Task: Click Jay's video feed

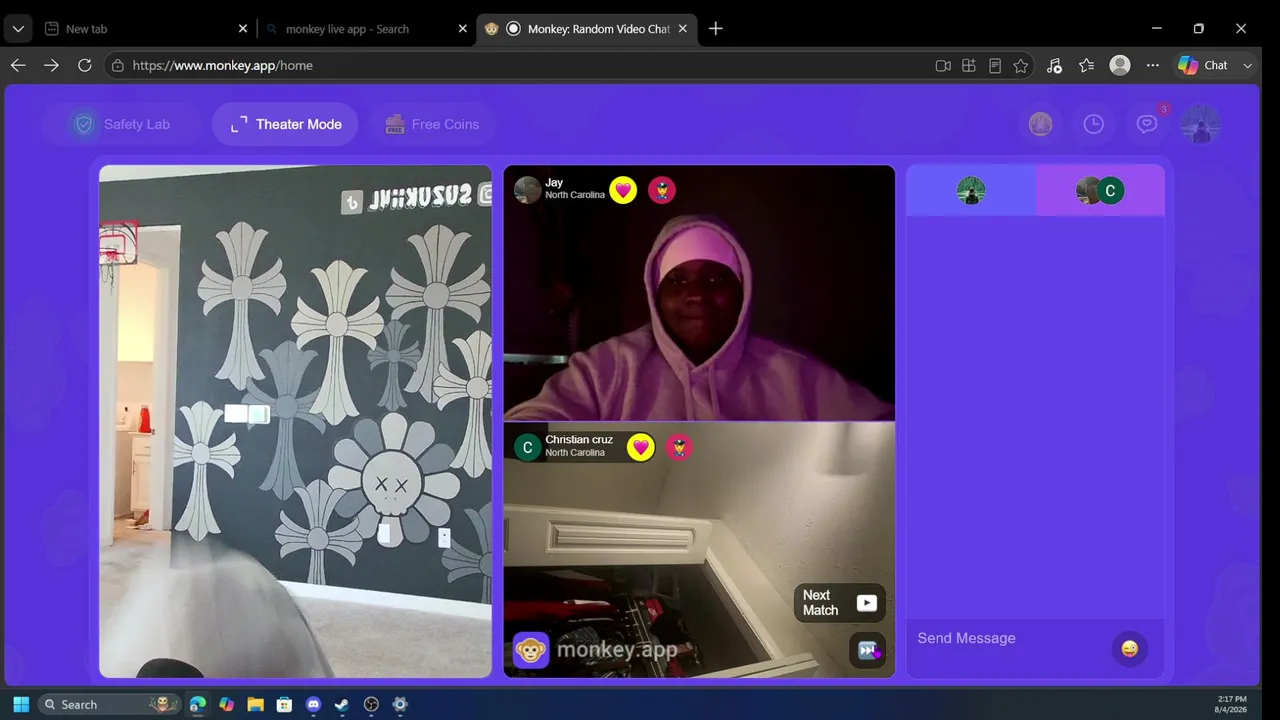Action: (x=699, y=293)
